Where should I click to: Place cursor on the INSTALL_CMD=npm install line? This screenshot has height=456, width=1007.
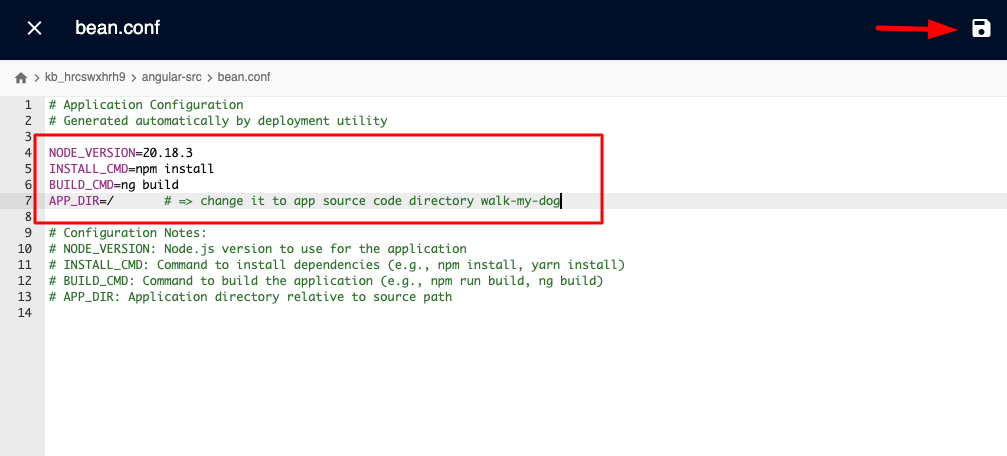coord(131,169)
